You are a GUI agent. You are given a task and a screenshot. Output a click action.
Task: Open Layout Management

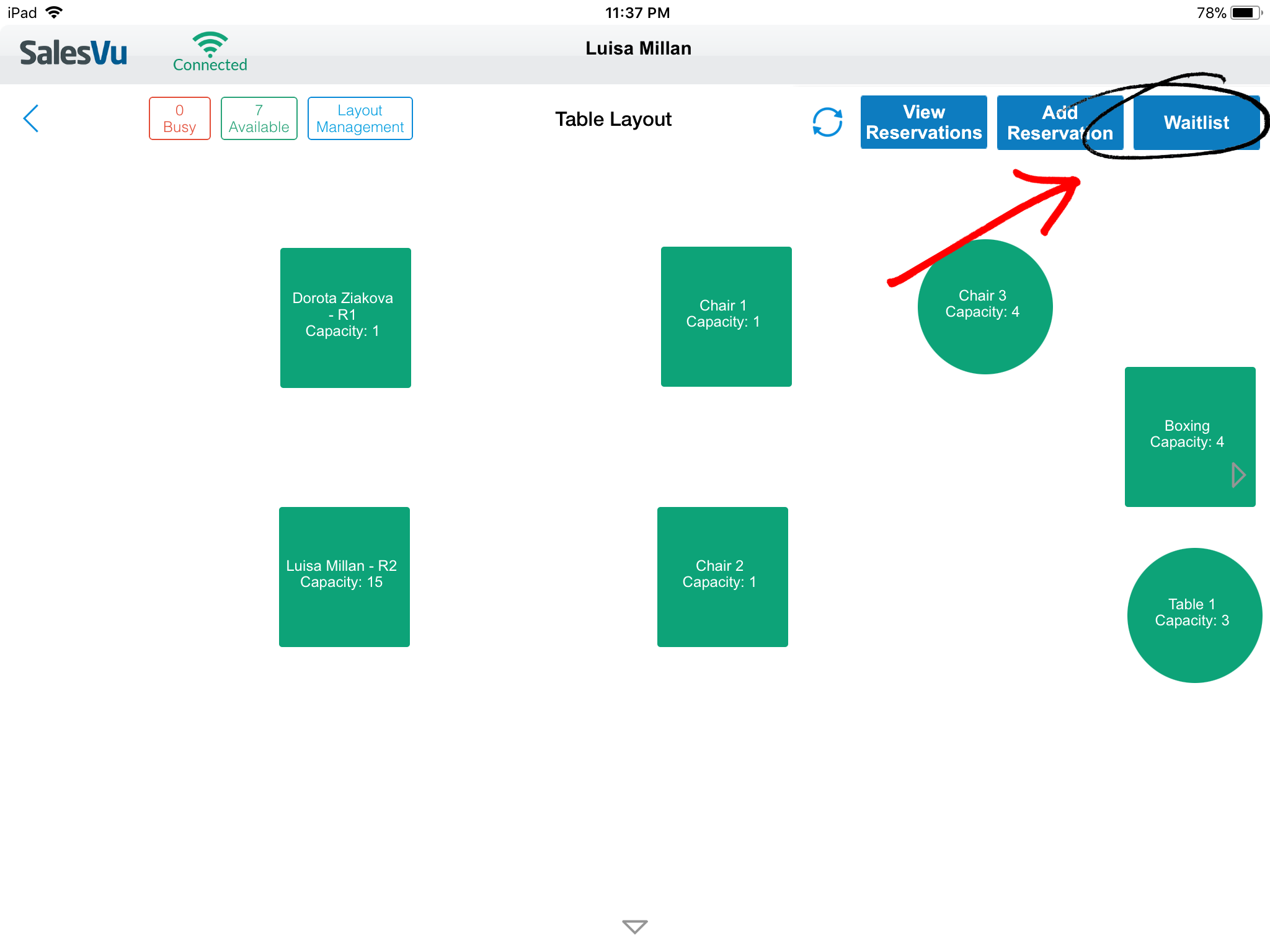[360, 118]
